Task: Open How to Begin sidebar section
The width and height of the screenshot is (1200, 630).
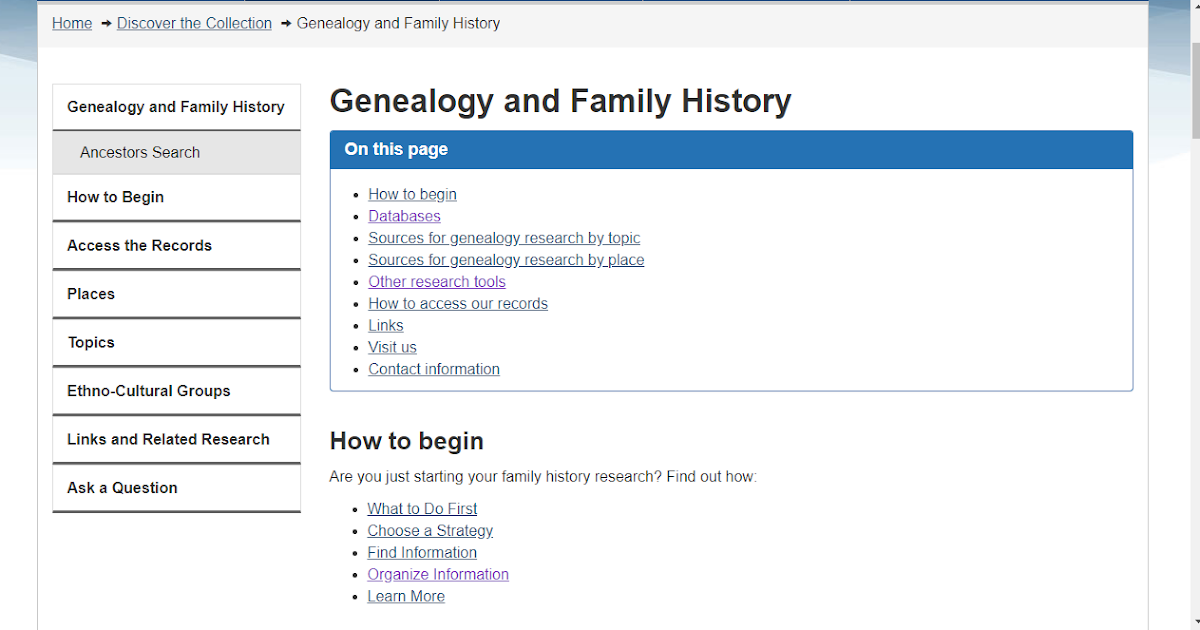Action: [115, 197]
